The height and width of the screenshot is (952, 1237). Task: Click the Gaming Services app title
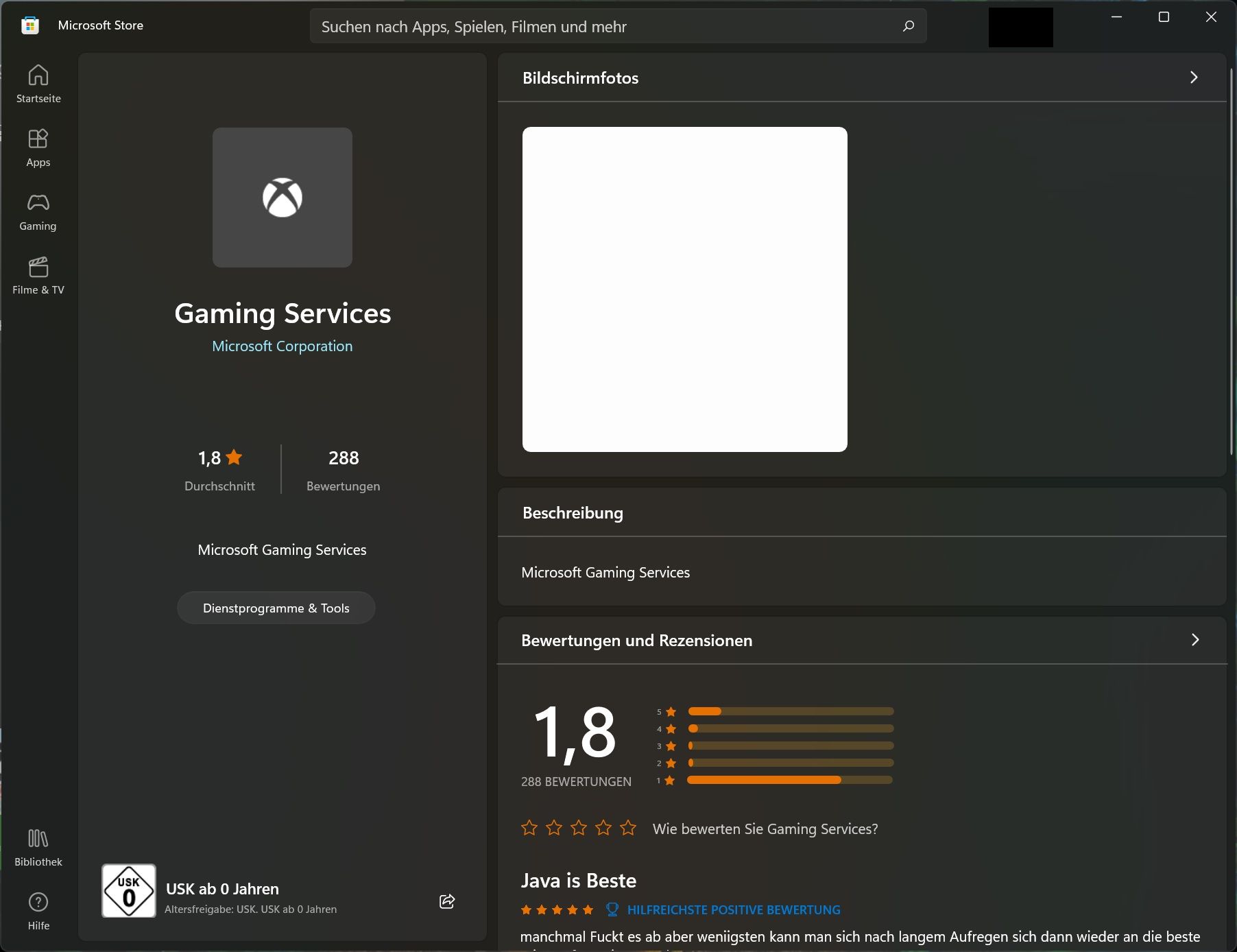click(x=283, y=313)
